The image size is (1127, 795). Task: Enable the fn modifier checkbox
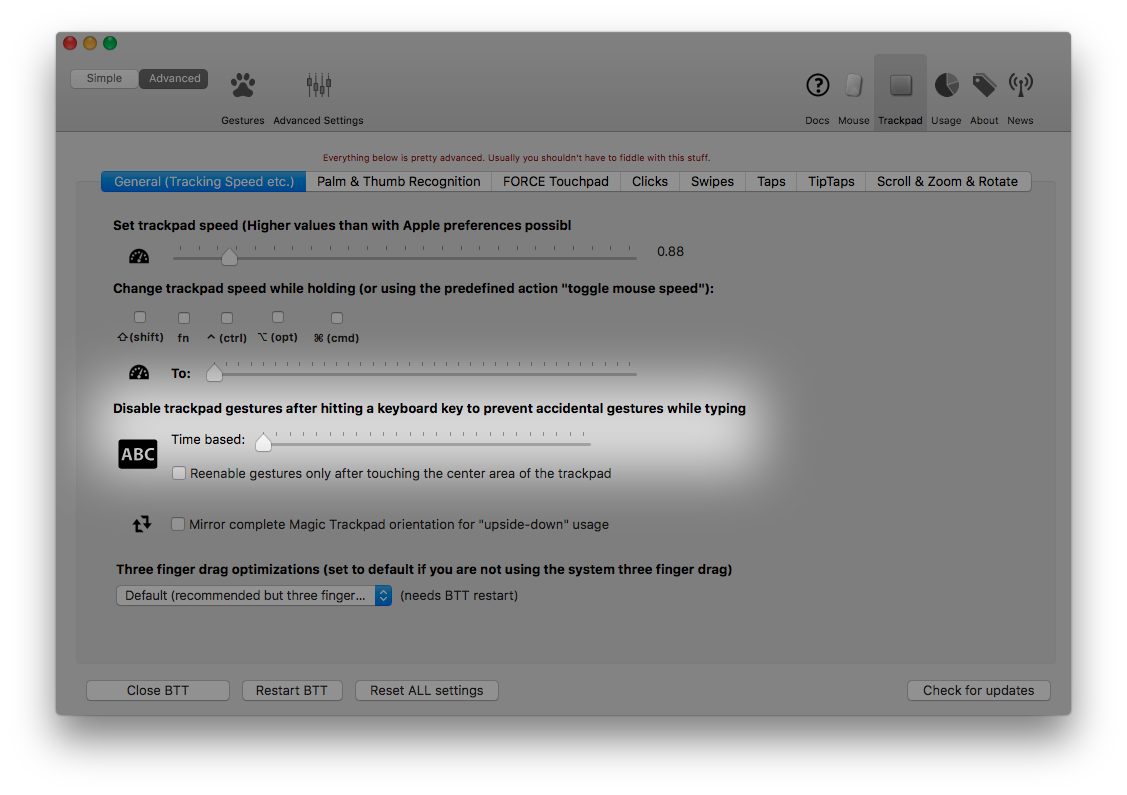[184, 318]
